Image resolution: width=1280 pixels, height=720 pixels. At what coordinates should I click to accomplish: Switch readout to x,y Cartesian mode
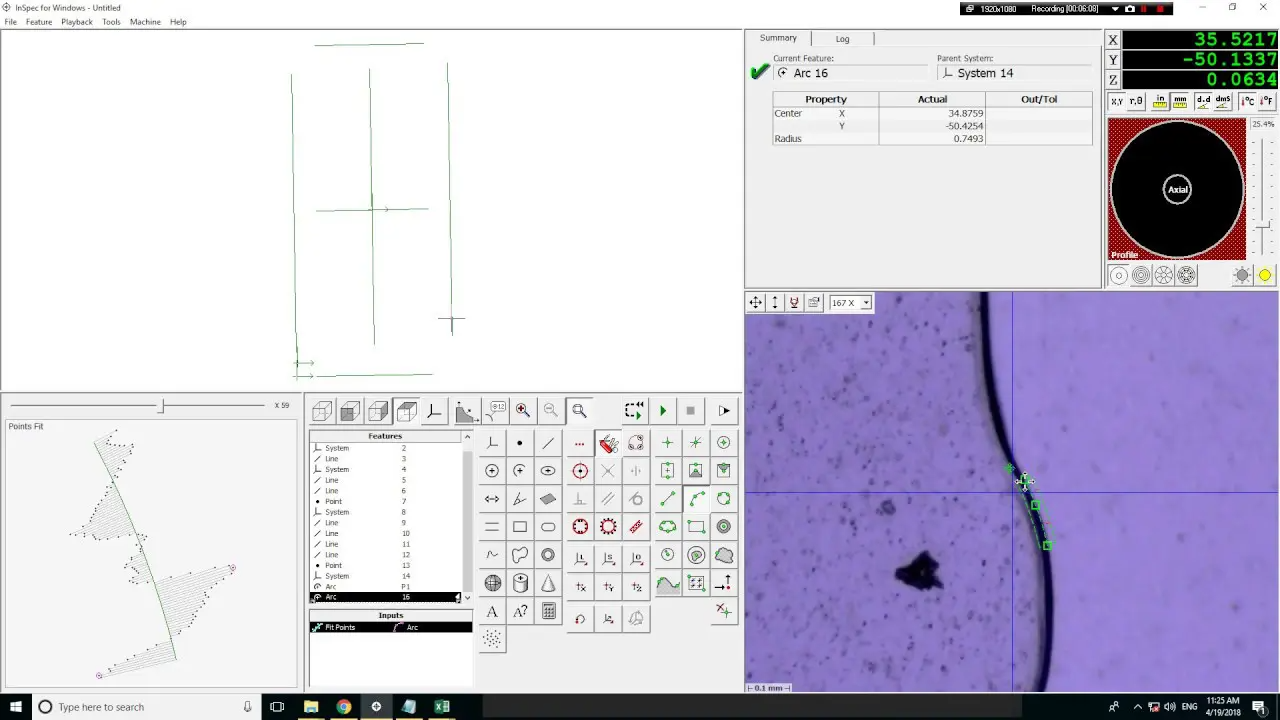[1117, 101]
